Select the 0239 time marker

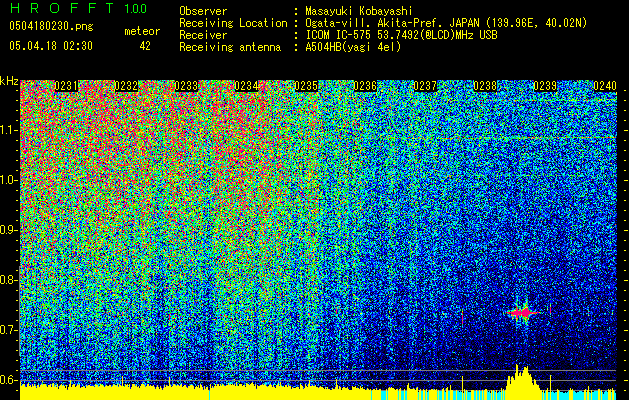(545, 87)
